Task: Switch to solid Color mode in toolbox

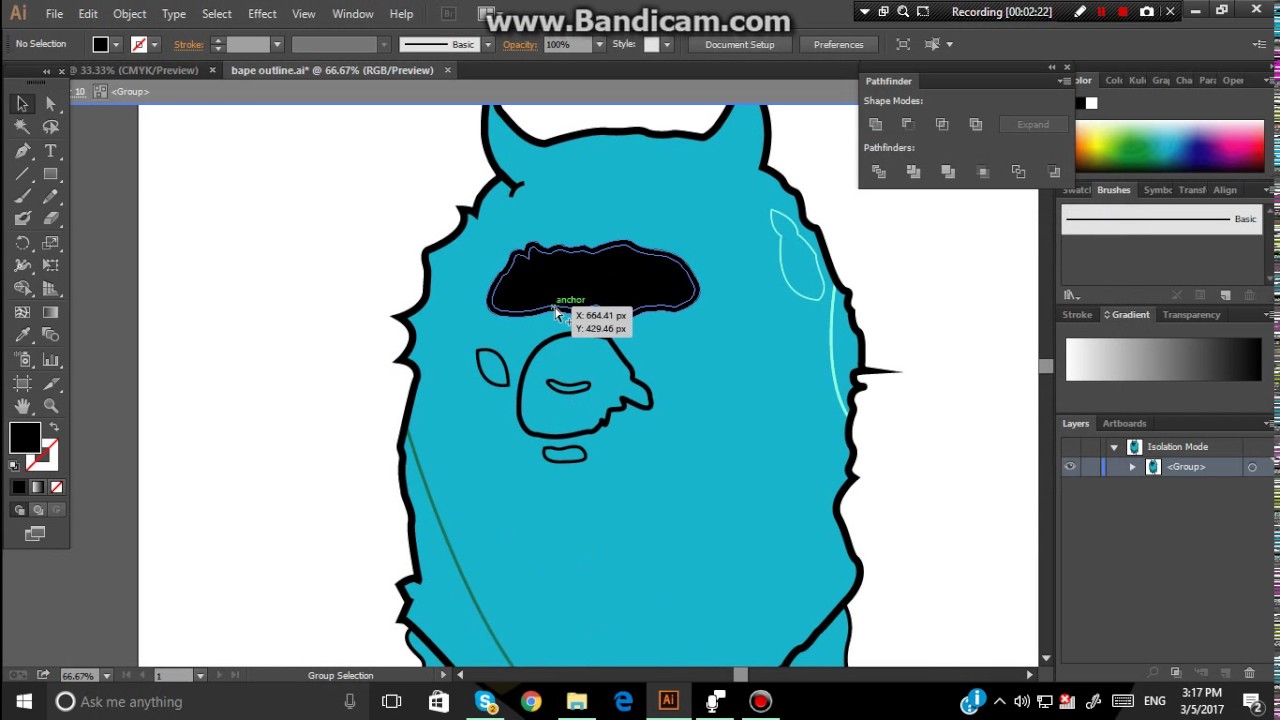Action: coord(19,487)
